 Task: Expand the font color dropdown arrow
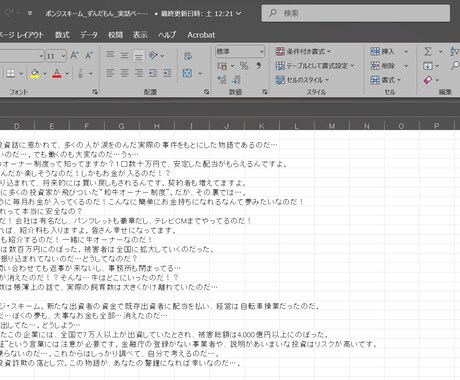tap(67, 73)
